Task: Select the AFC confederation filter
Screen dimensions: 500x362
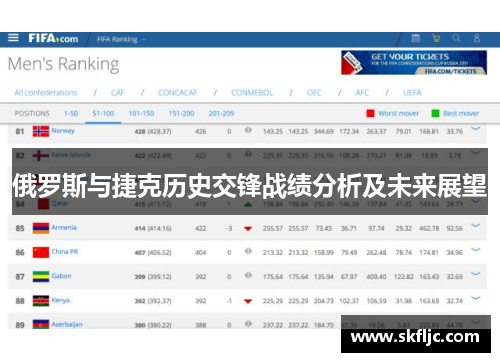Action: coord(362,93)
